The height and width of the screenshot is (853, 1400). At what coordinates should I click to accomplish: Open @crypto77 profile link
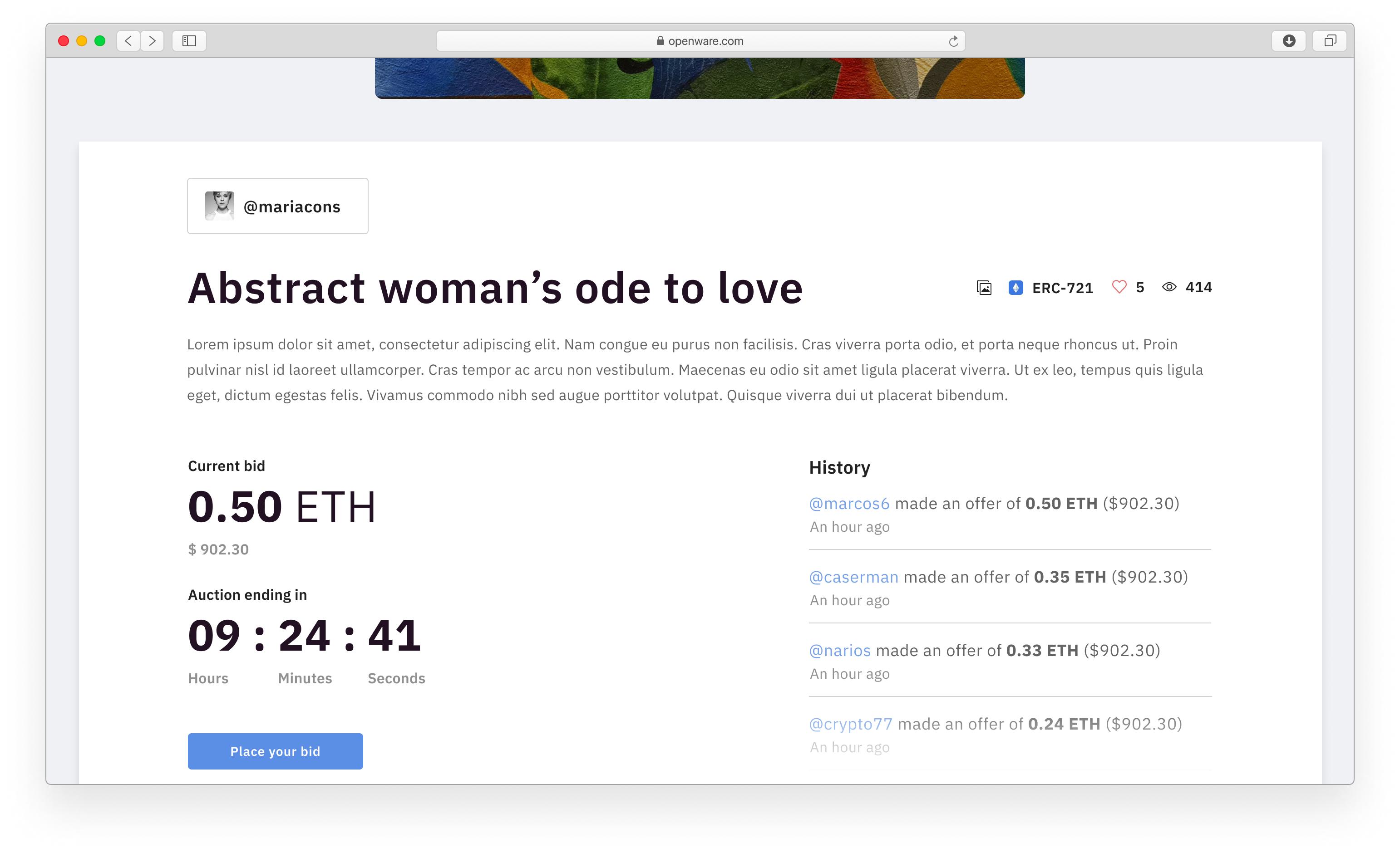click(851, 724)
